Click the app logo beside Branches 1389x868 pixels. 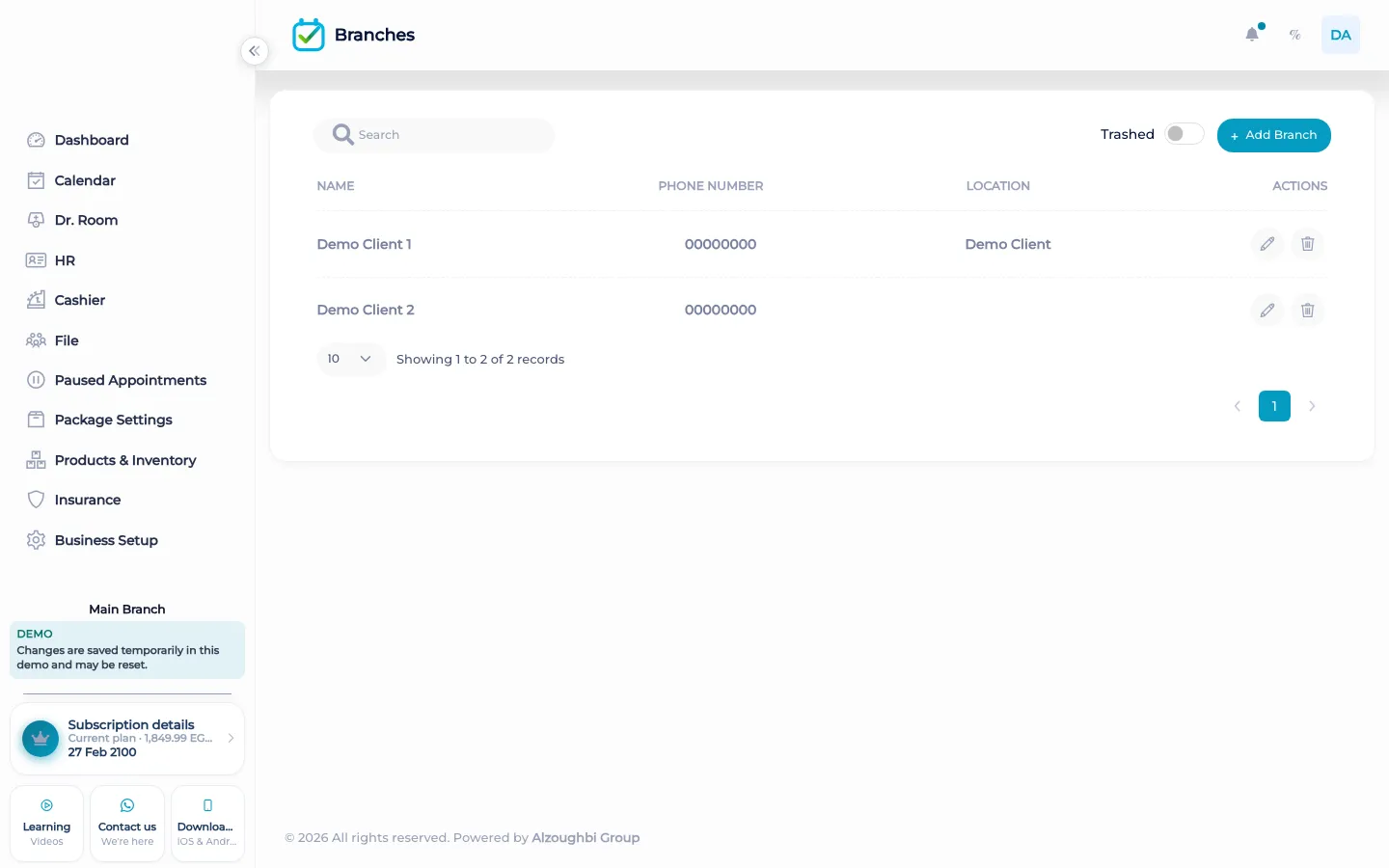309,35
